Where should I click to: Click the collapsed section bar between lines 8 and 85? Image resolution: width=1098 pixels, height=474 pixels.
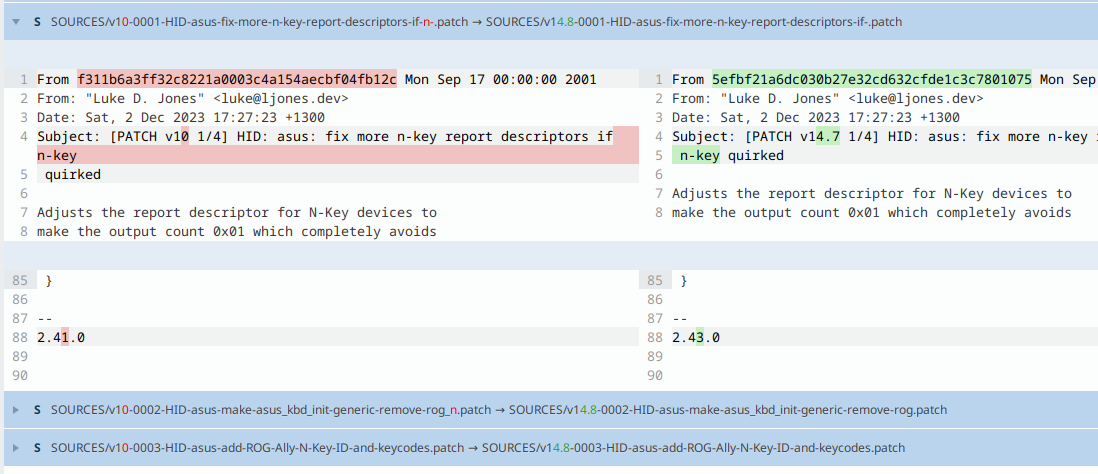(x=549, y=256)
